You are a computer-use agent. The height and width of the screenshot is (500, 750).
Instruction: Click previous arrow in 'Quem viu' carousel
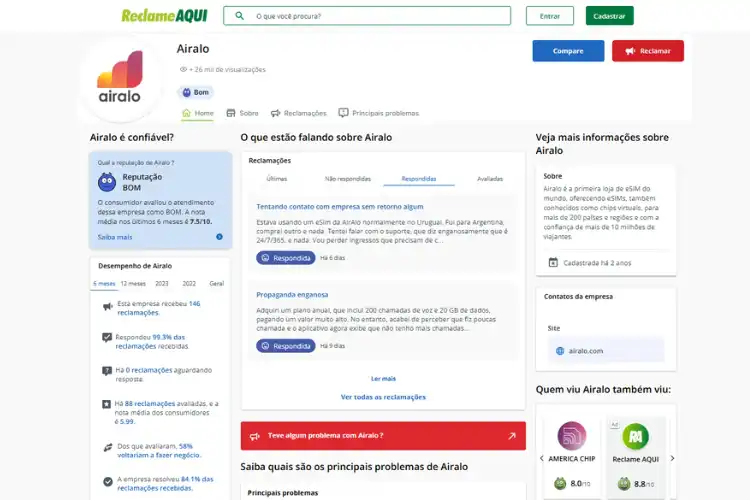pos(541,458)
